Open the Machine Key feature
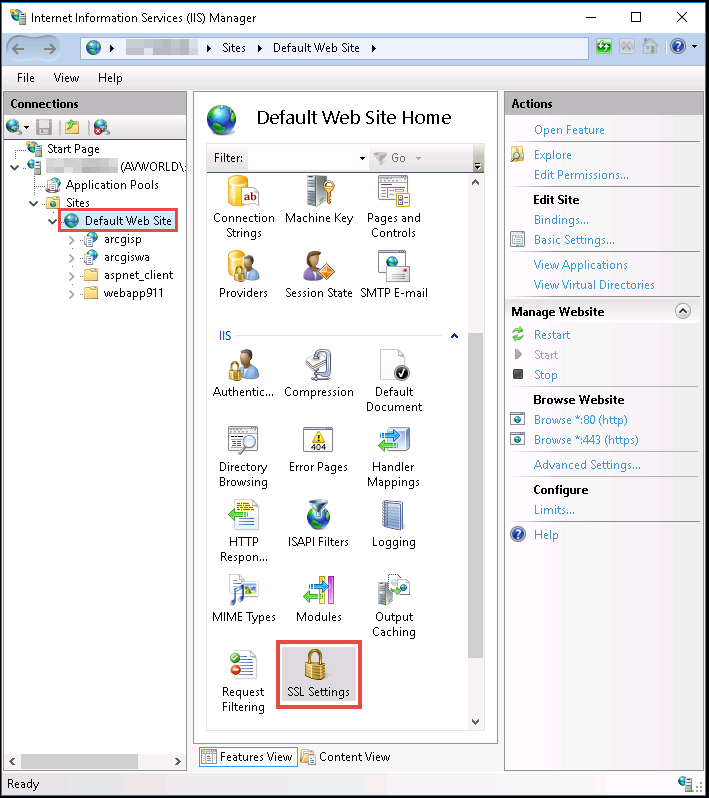 pyautogui.click(x=319, y=200)
